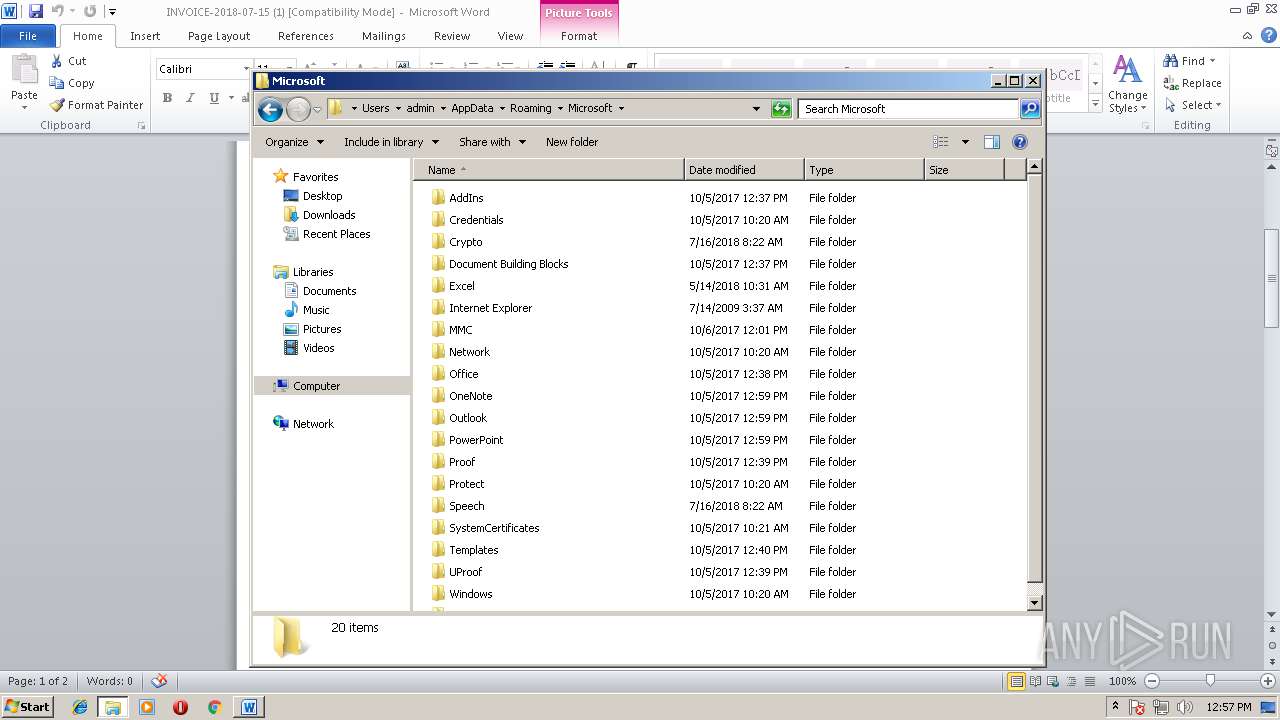Viewport: 1280px width, 720px height.
Task: Click the Change Styles icon
Action: (1127, 70)
